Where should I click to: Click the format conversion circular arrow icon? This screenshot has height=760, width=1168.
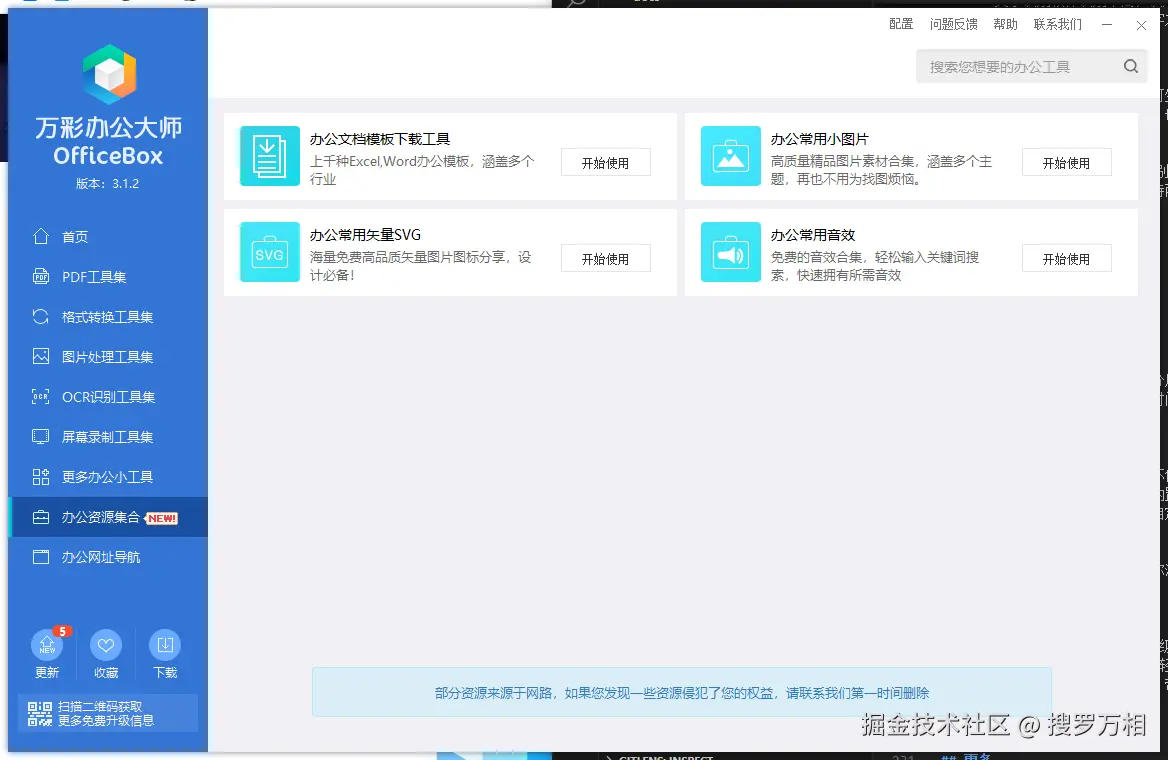click(41, 317)
